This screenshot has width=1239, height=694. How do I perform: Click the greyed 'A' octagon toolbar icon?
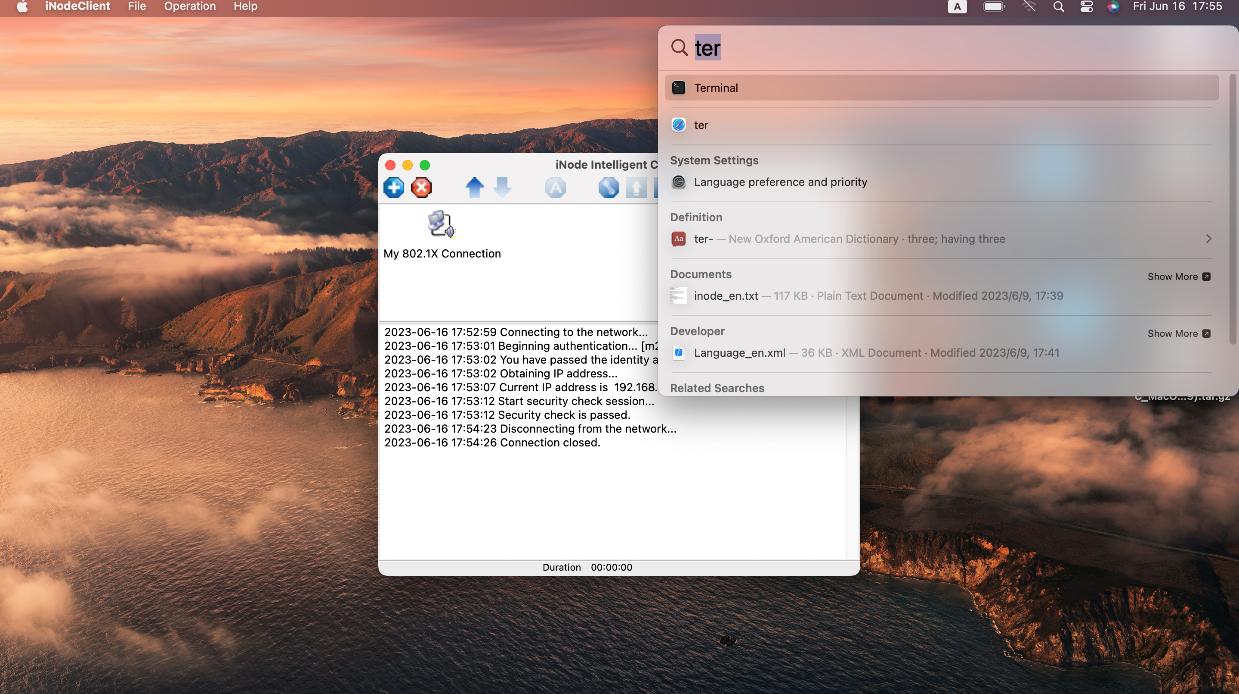555,187
